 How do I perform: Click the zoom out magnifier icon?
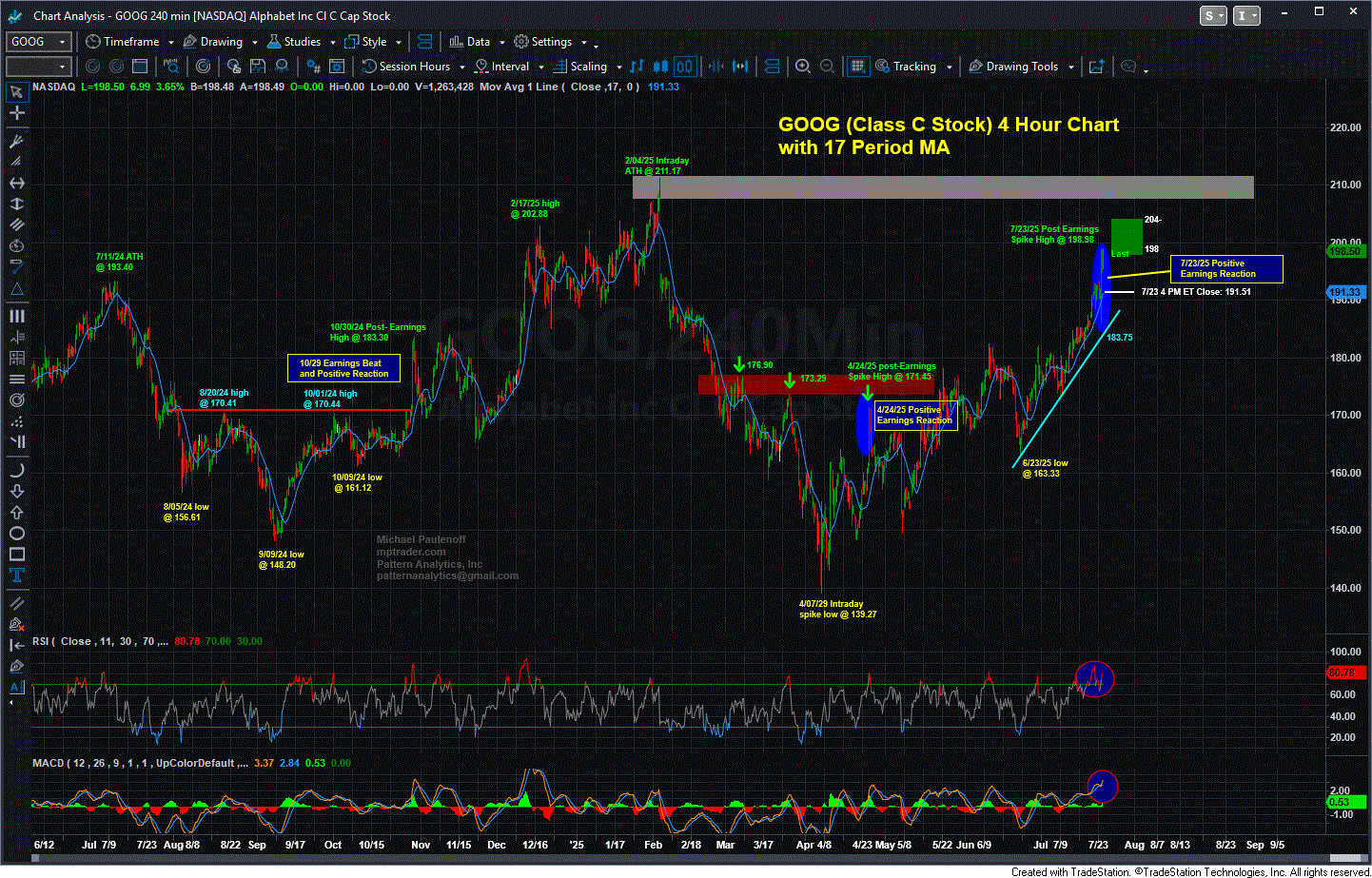[827, 67]
